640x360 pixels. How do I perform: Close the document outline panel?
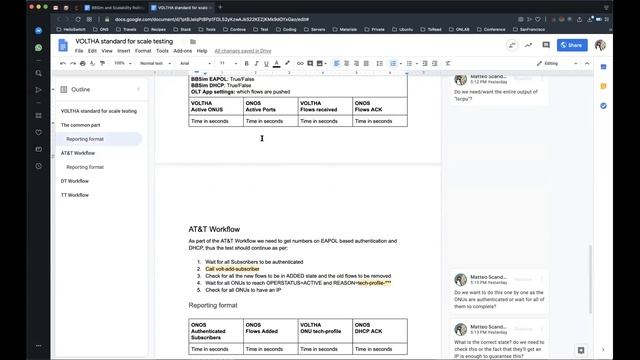[138, 89]
